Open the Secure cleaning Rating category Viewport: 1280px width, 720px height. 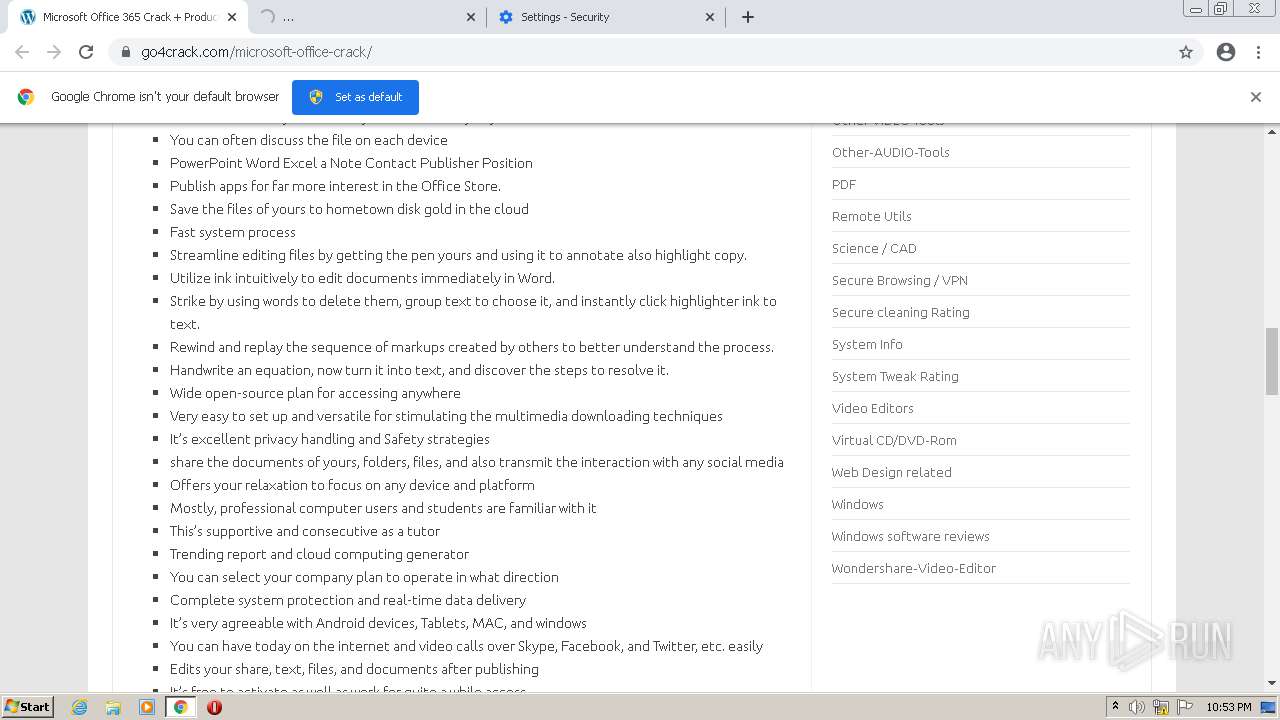tap(901, 312)
